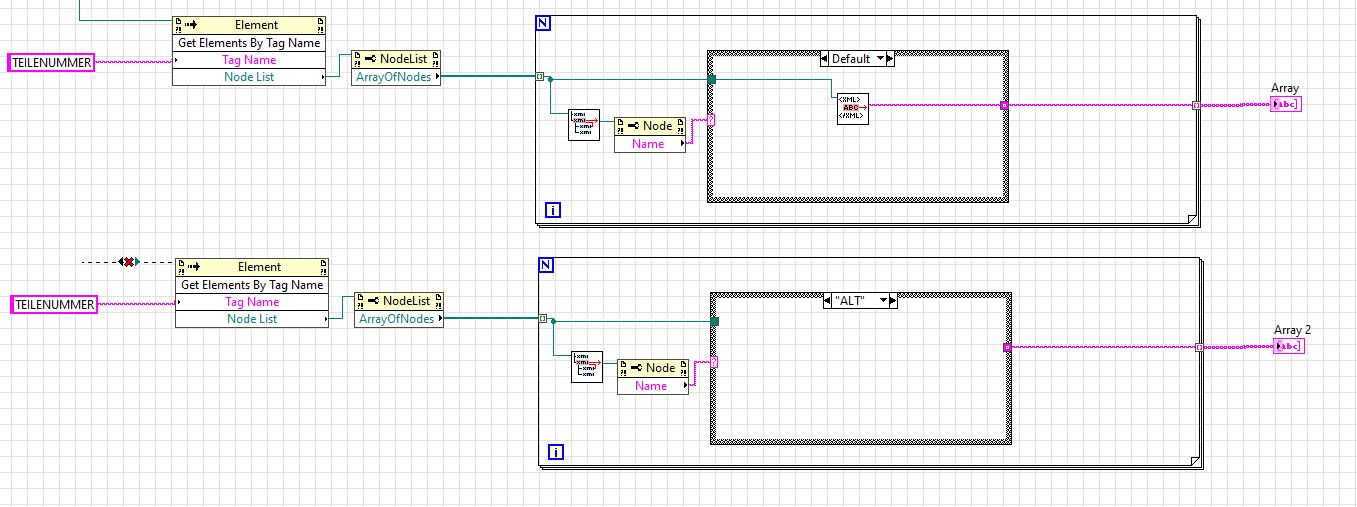Go to previous case from Default selector
This screenshot has width=1357, height=507.
[x=823, y=59]
